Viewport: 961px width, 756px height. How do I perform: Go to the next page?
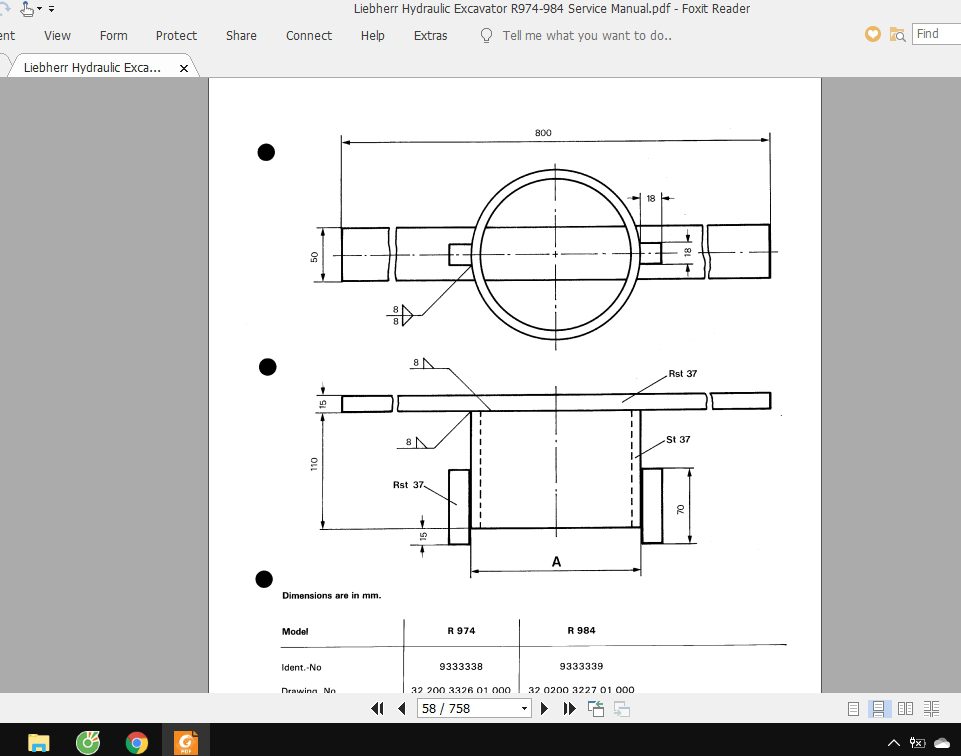coord(545,708)
